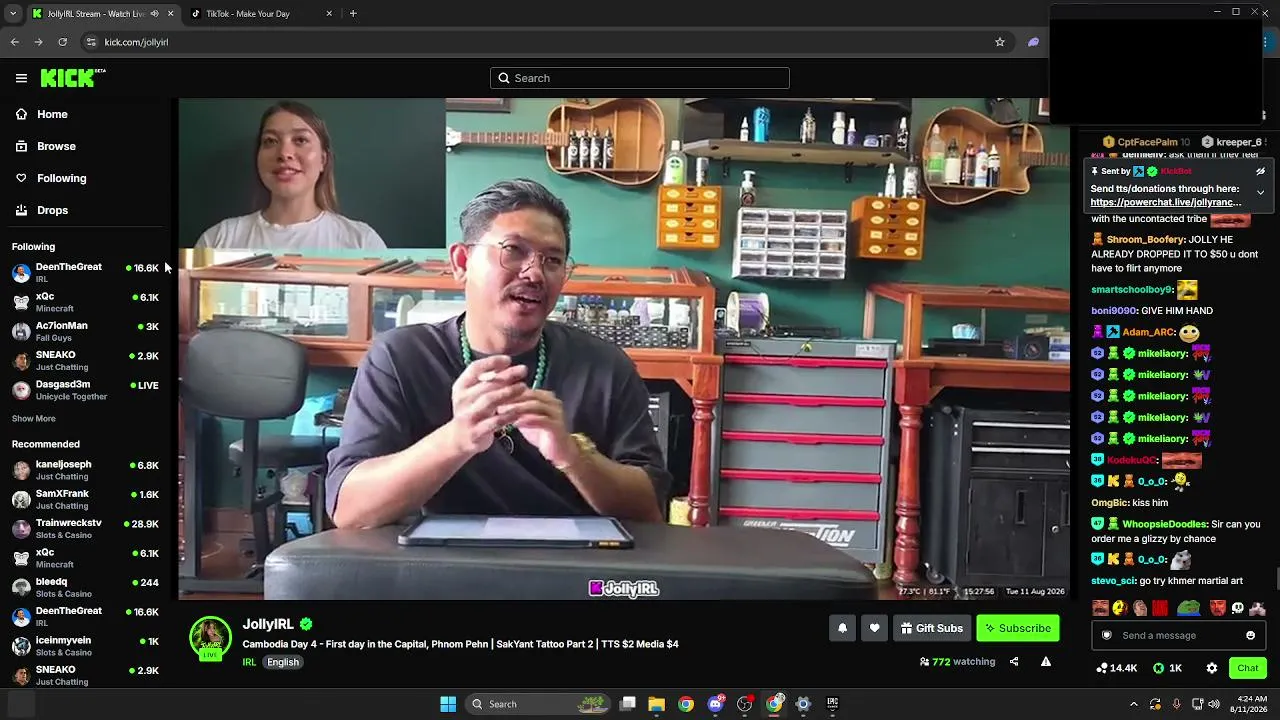Image resolution: width=1280 pixels, height=720 pixels.
Task: Open chat settings gear
Action: point(1212,668)
